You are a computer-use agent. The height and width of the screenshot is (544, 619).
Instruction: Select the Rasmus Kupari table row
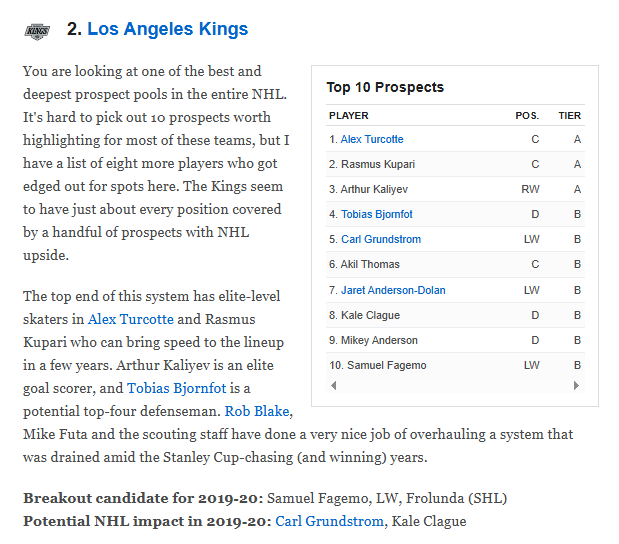(x=455, y=164)
